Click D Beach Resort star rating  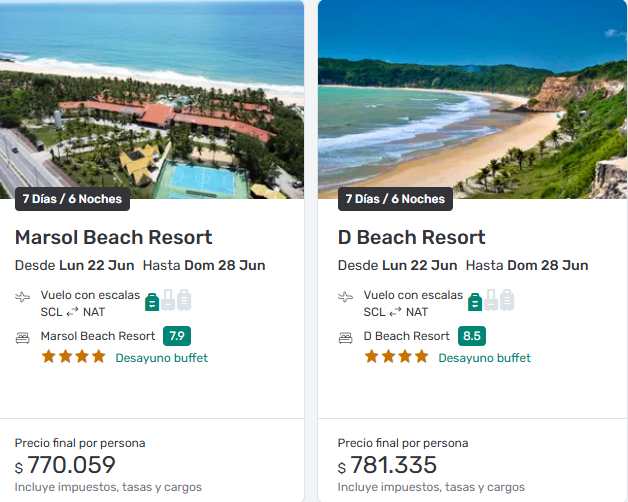coord(396,356)
